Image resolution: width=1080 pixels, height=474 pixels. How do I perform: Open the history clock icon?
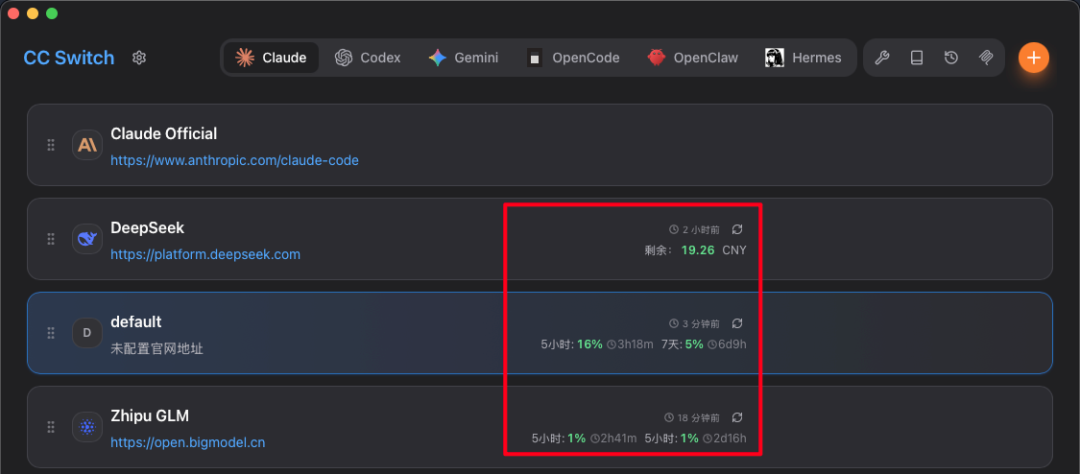(x=951, y=58)
